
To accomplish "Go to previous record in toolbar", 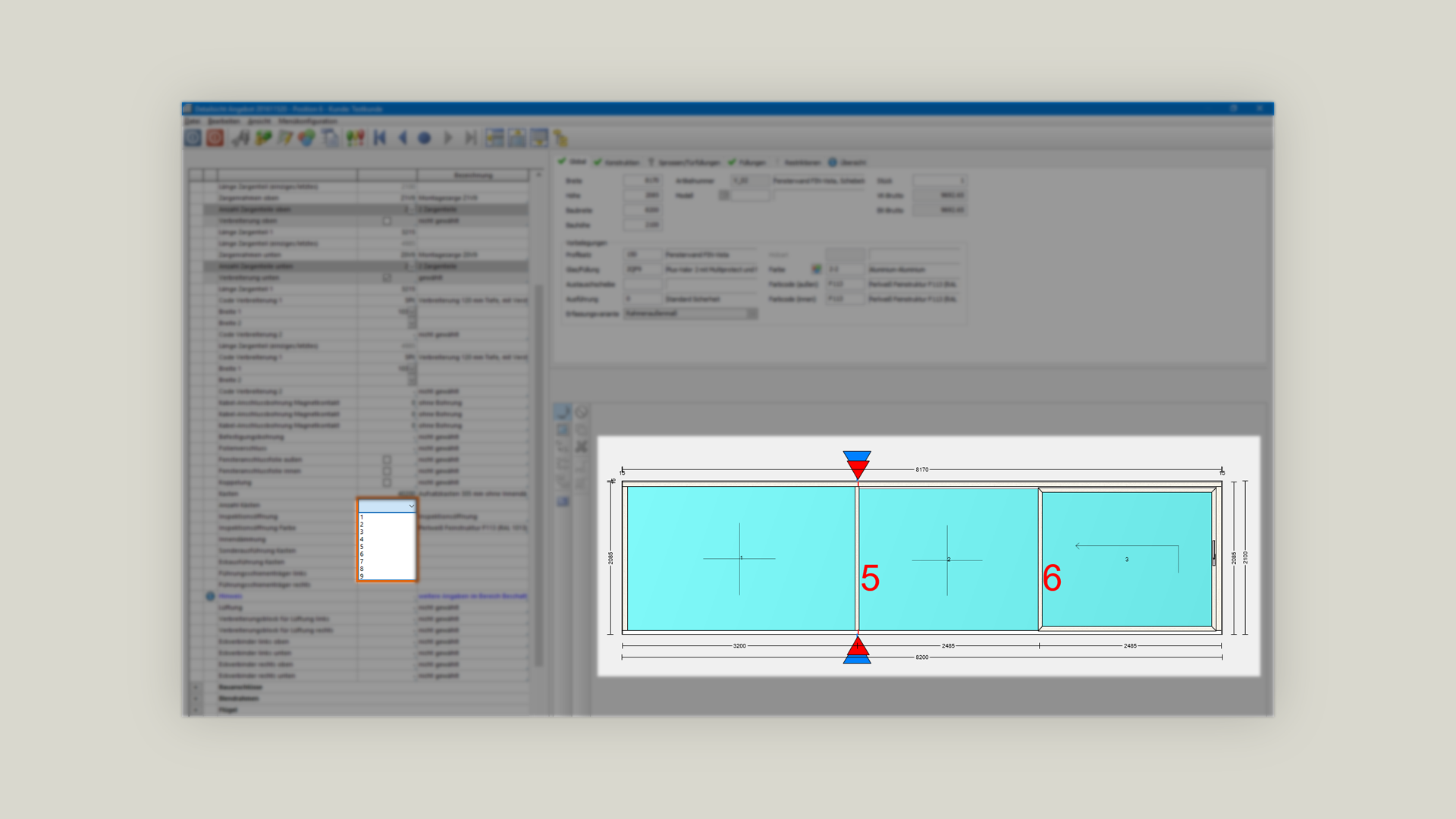I will 403,138.
